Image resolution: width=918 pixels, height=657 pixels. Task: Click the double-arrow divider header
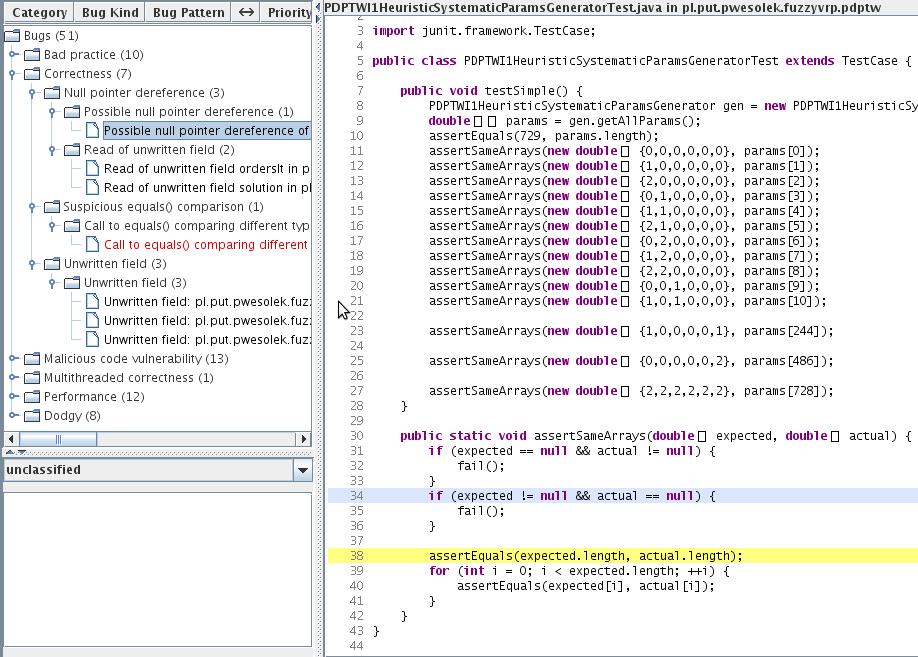(246, 12)
